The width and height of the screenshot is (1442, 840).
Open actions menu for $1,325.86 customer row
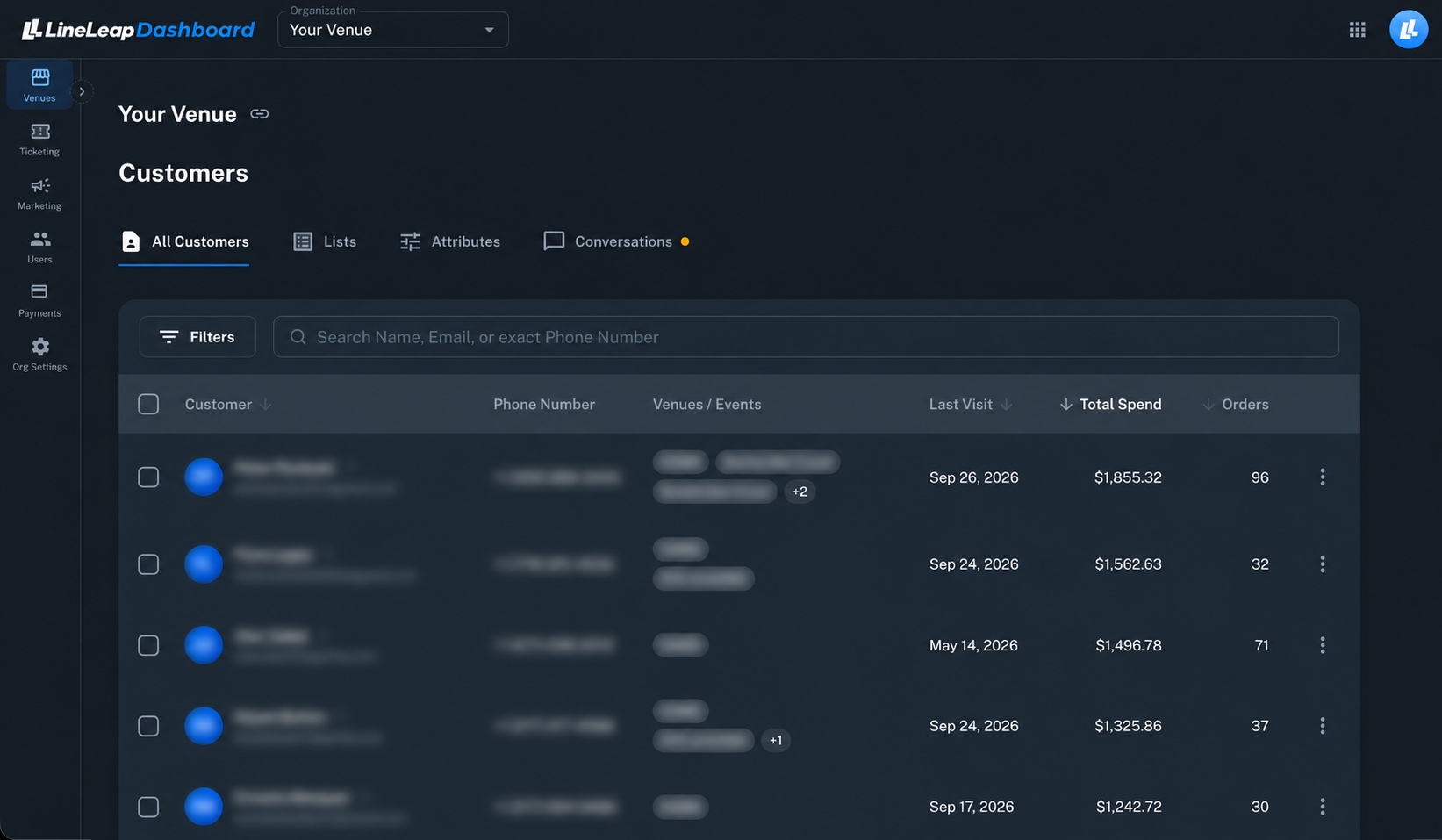[1322, 726]
